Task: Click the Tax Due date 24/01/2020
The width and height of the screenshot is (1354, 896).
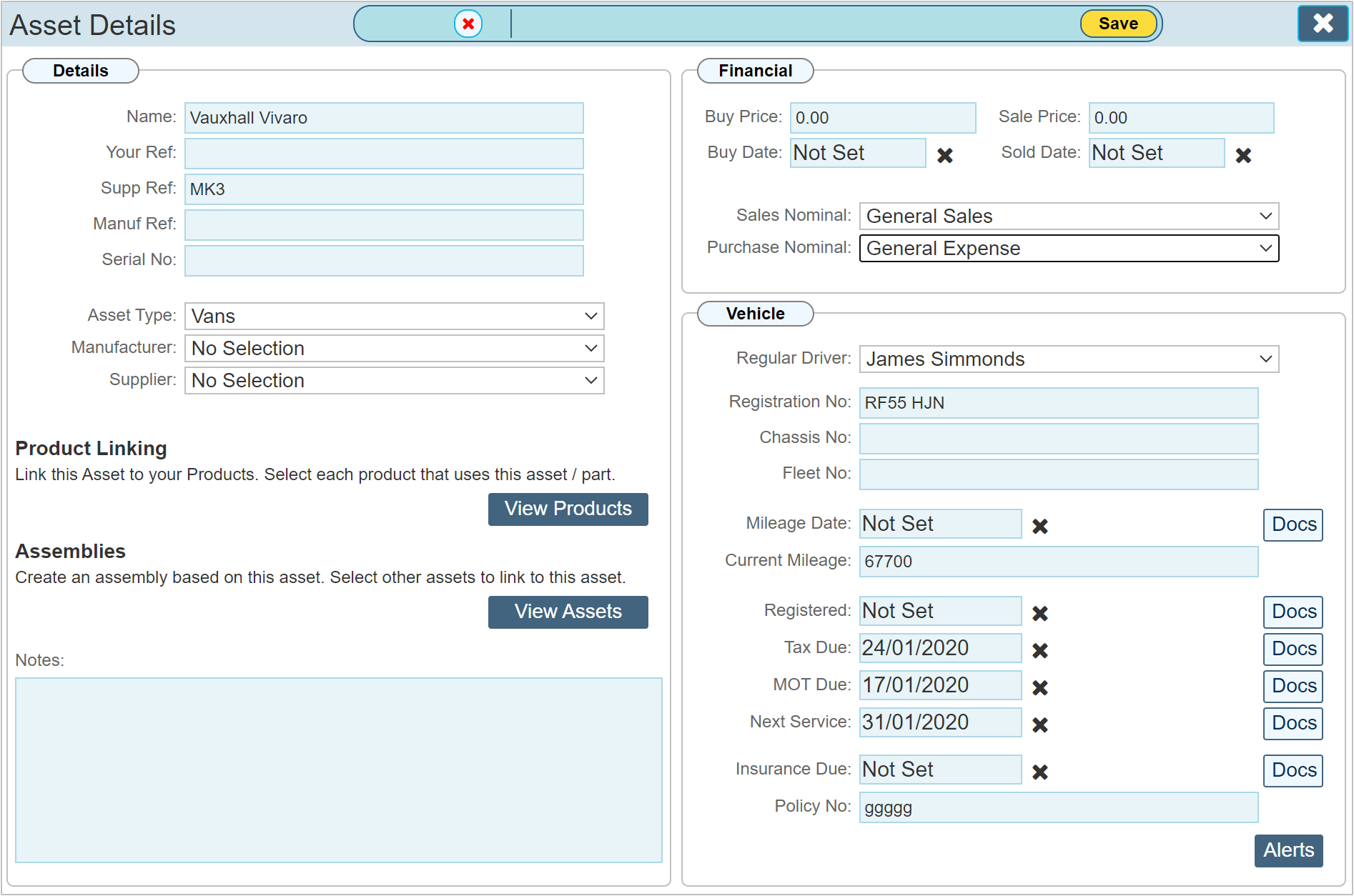Action: point(940,648)
